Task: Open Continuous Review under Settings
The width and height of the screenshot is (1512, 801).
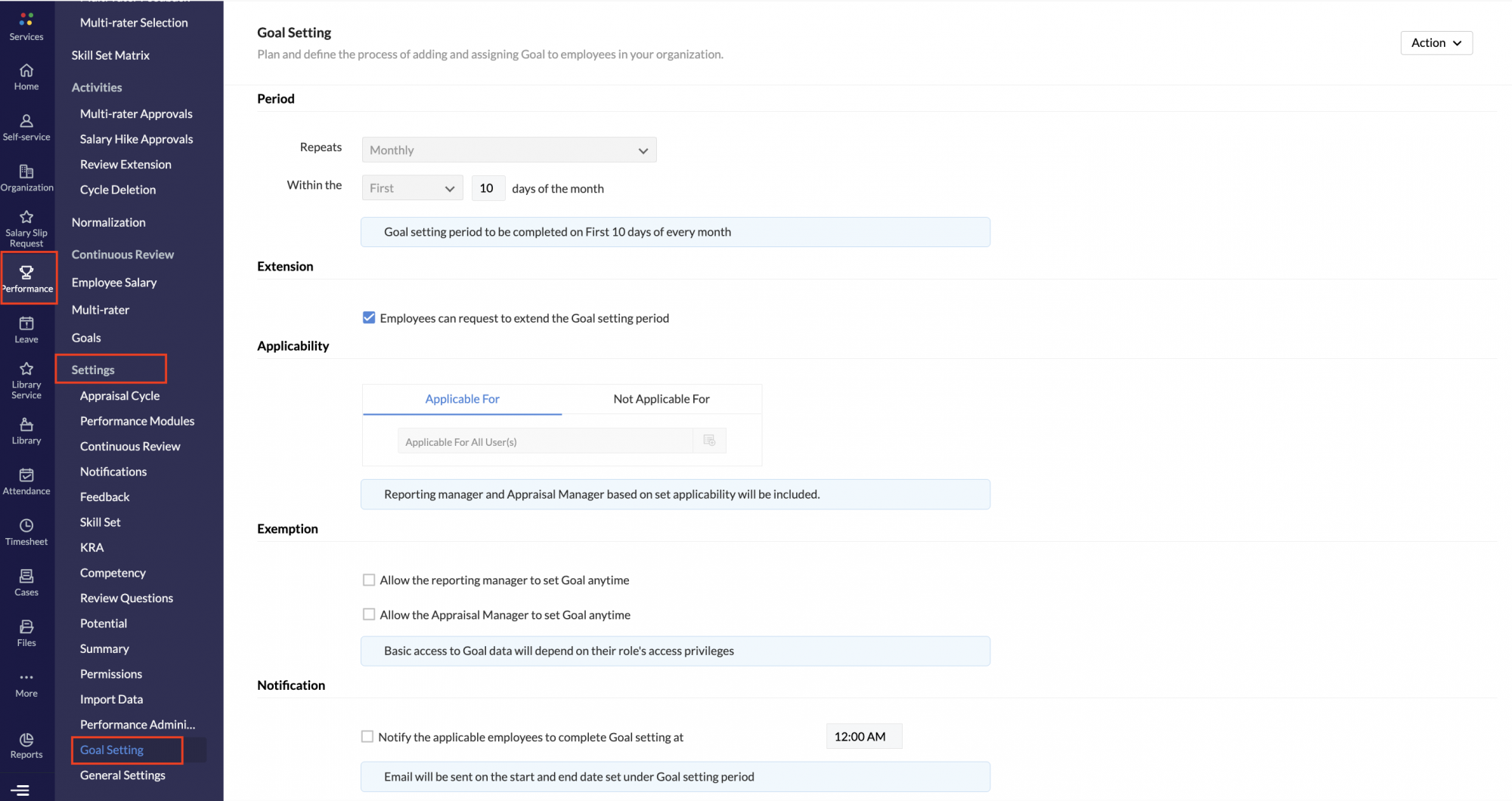Action: (130, 447)
